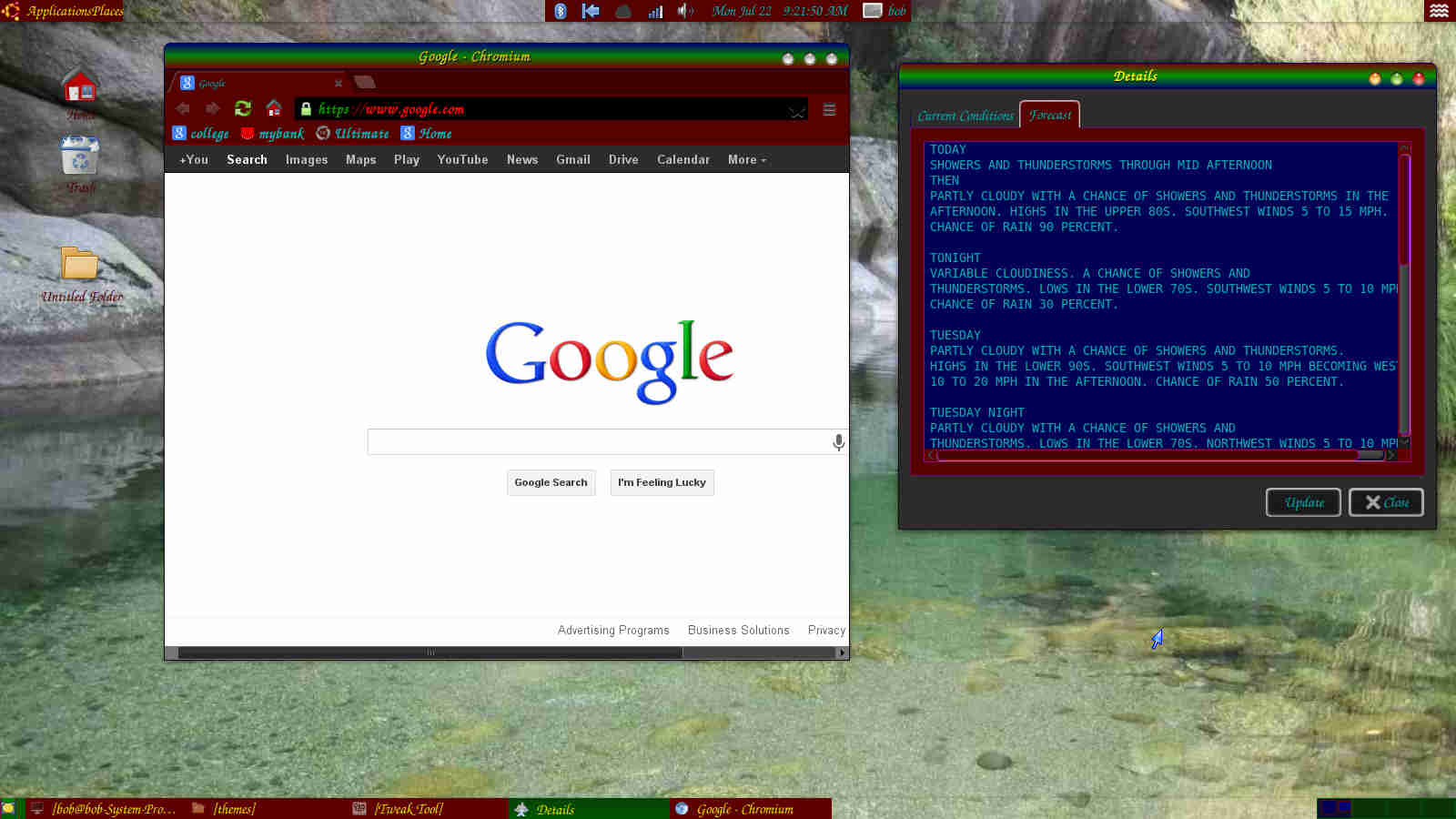Click show desktop icon in bottom panel

click(8, 808)
